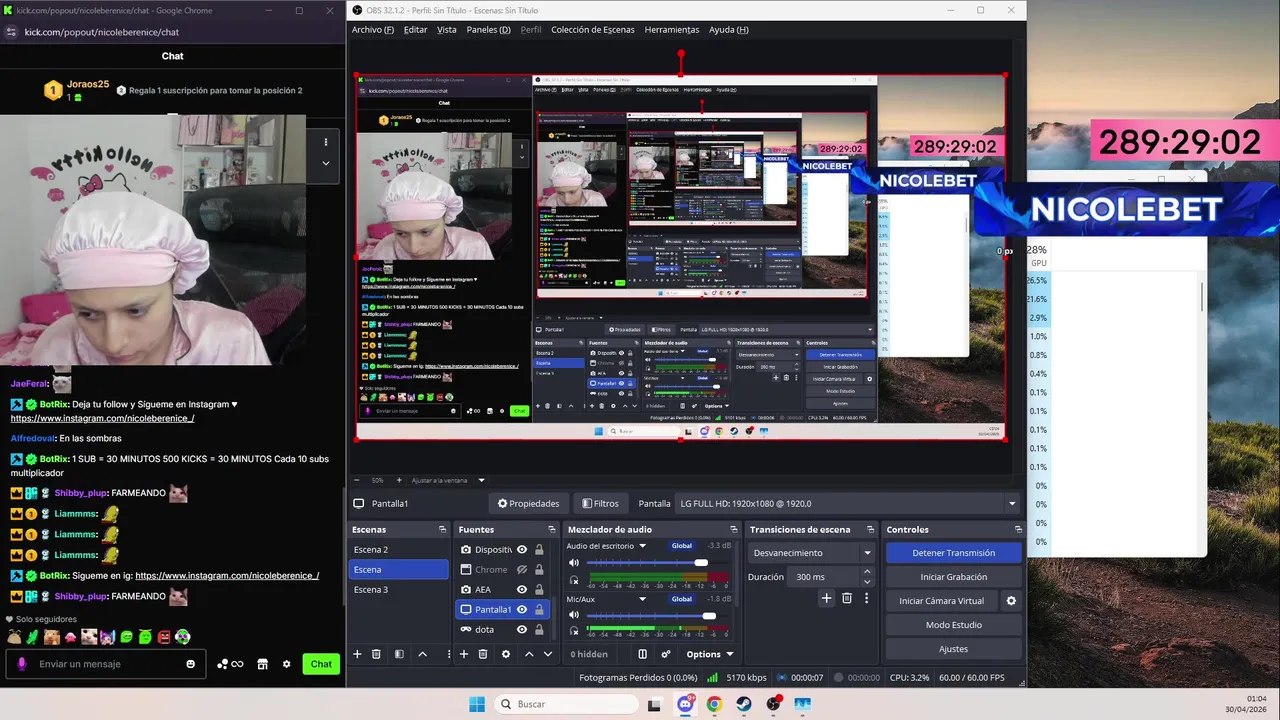Open Discord from the Windows taskbar
This screenshot has height=720, width=1280.
685,704
